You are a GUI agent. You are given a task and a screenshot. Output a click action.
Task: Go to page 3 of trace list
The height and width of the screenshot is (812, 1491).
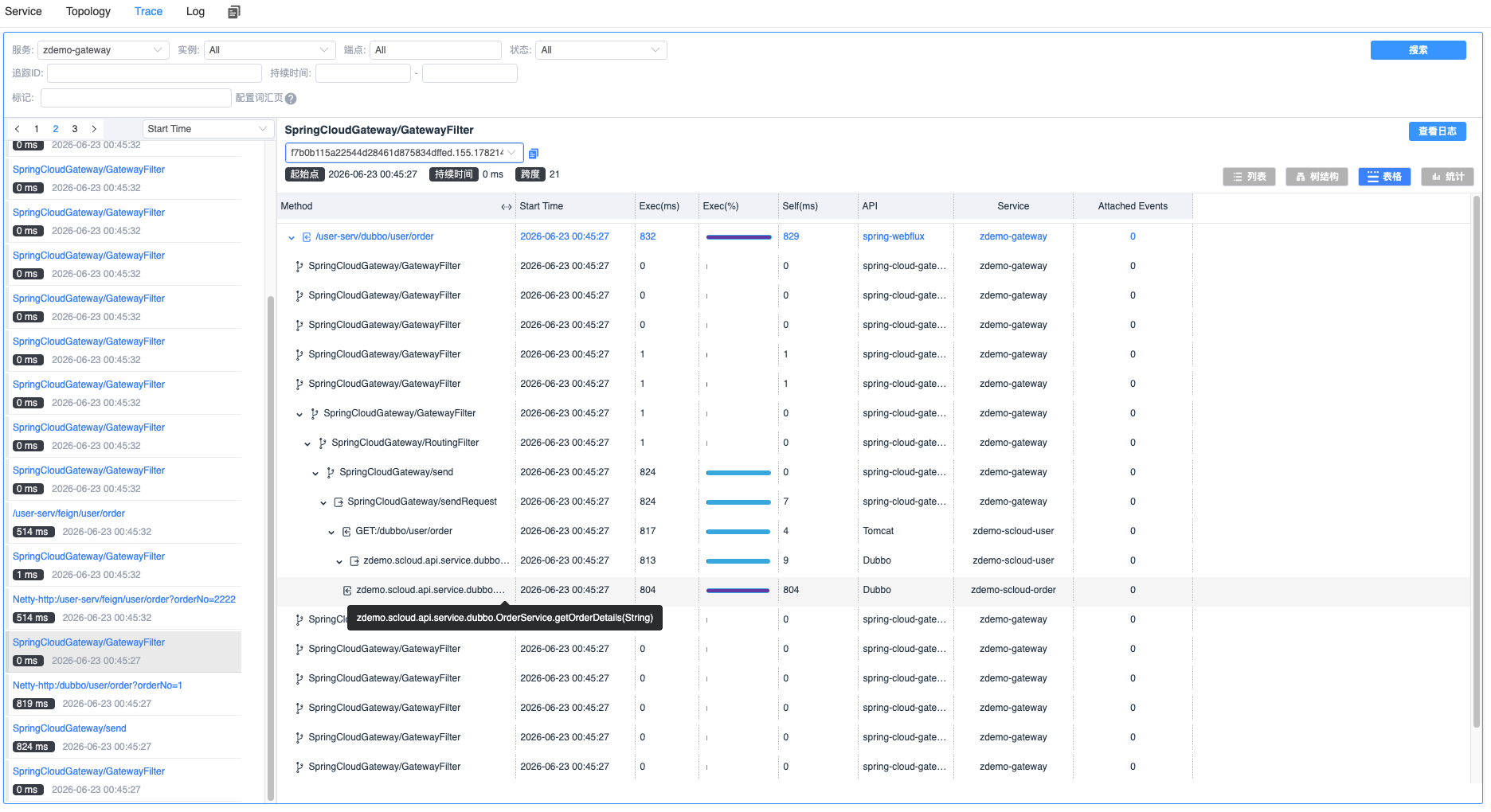75,129
